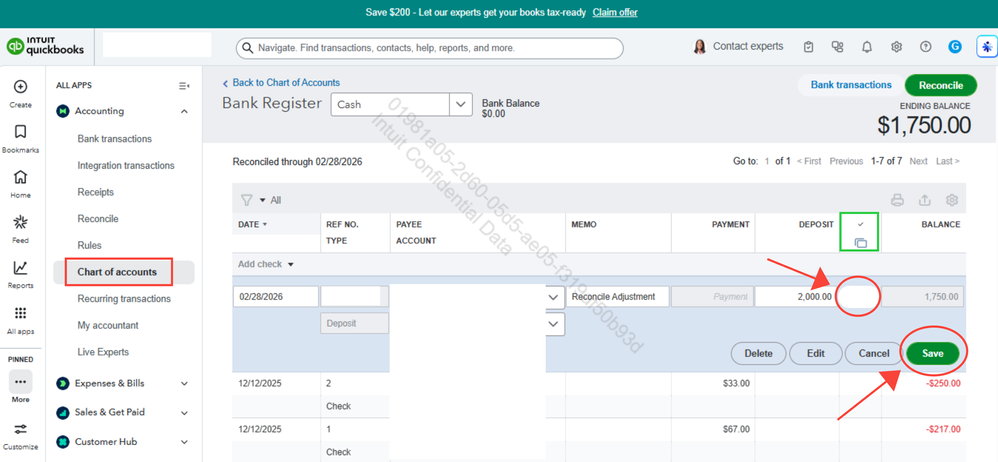Open Integration transactions
The image size is (998, 462).
pos(126,165)
